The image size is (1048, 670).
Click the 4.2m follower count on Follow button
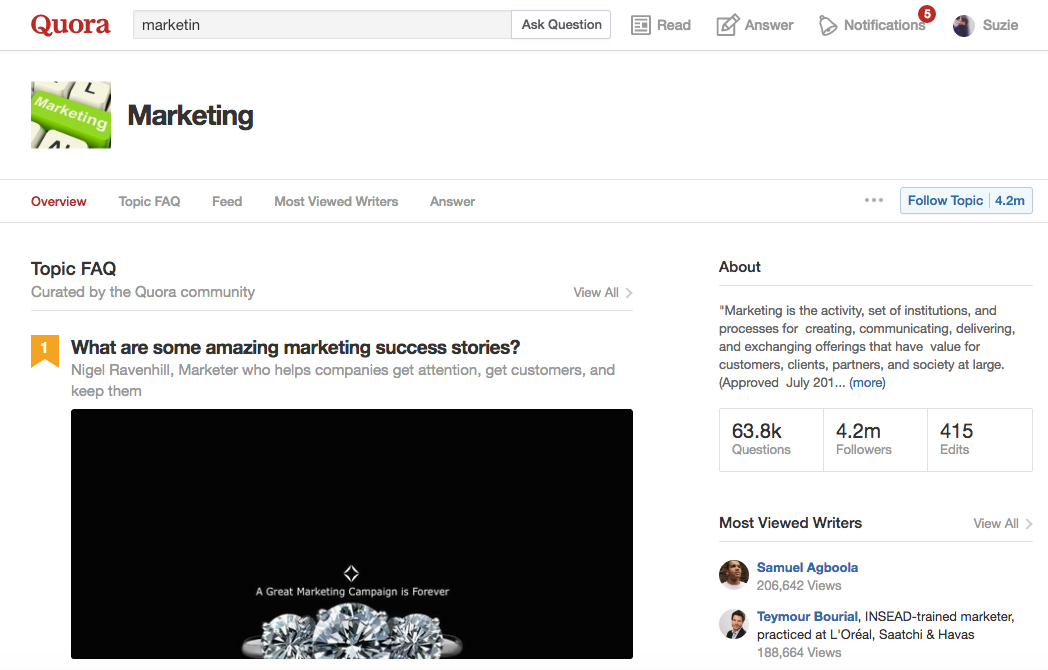pos(1009,201)
